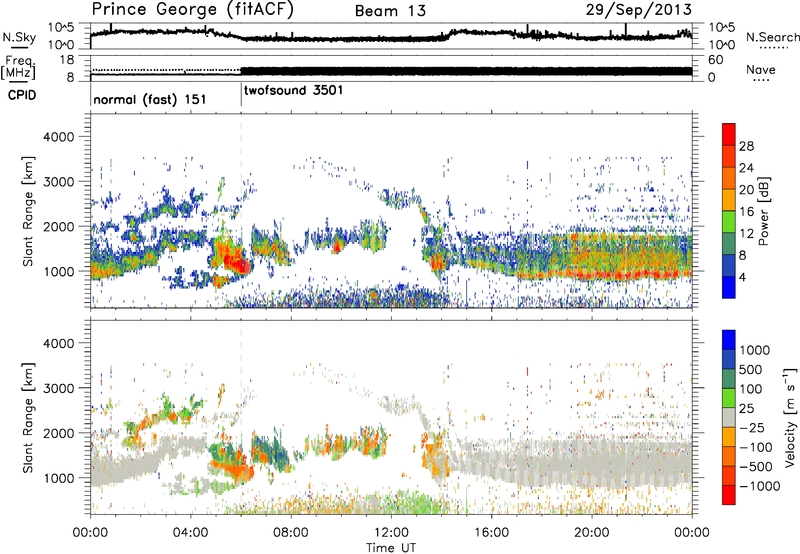The width and height of the screenshot is (800, 554).
Task: Click the -1000 tick label on Velocity colorbar
Action: pos(759,486)
